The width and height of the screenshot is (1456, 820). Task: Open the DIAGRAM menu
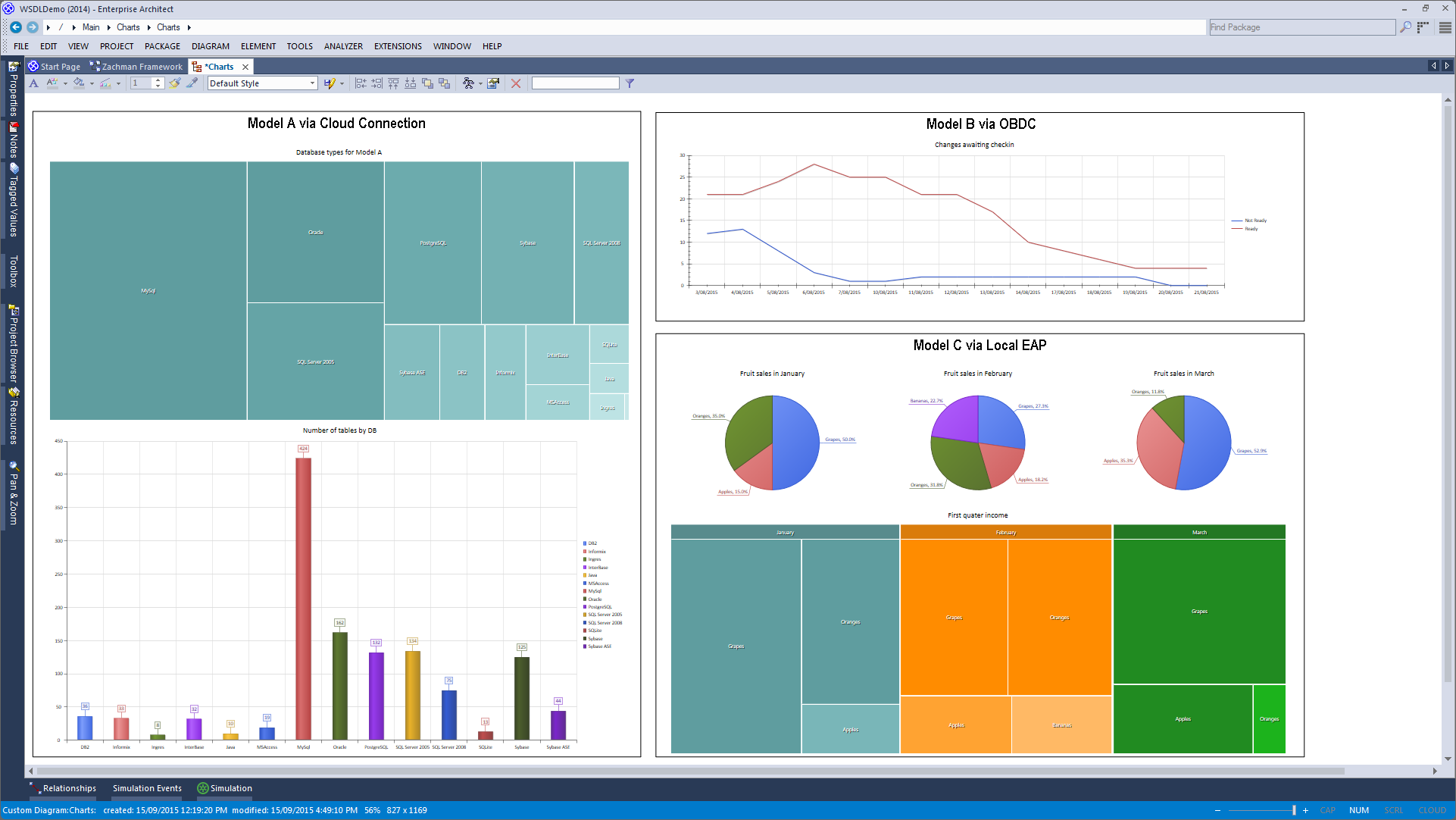click(211, 46)
